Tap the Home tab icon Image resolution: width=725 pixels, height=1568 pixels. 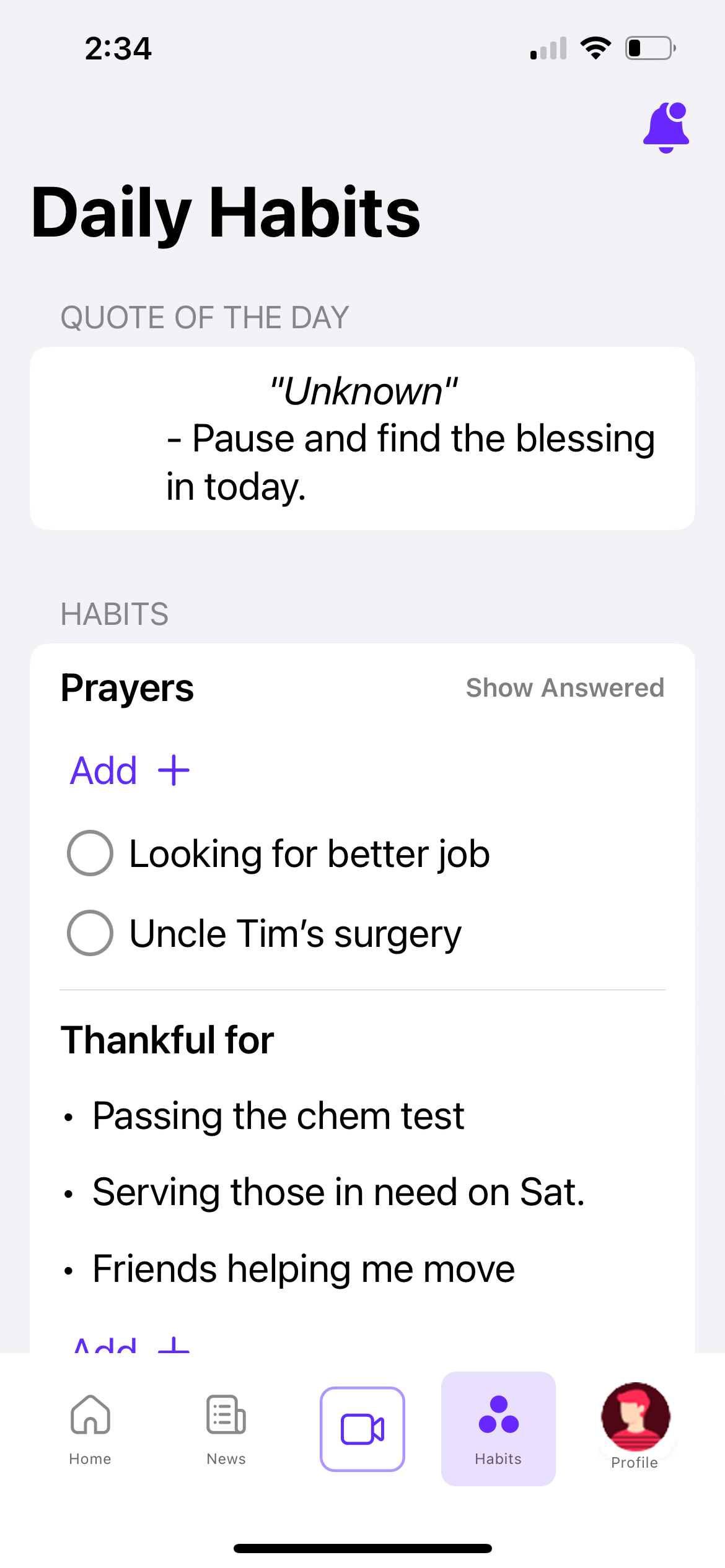point(90,1414)
